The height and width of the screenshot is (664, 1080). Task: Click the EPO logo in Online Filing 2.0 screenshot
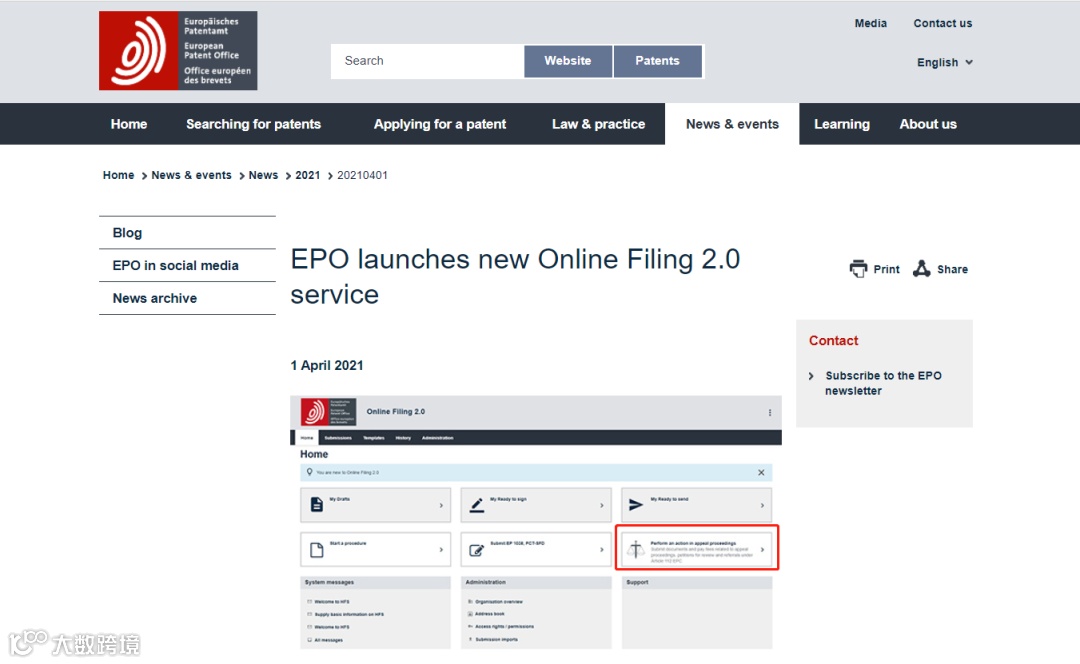click(x=328, y=412)
